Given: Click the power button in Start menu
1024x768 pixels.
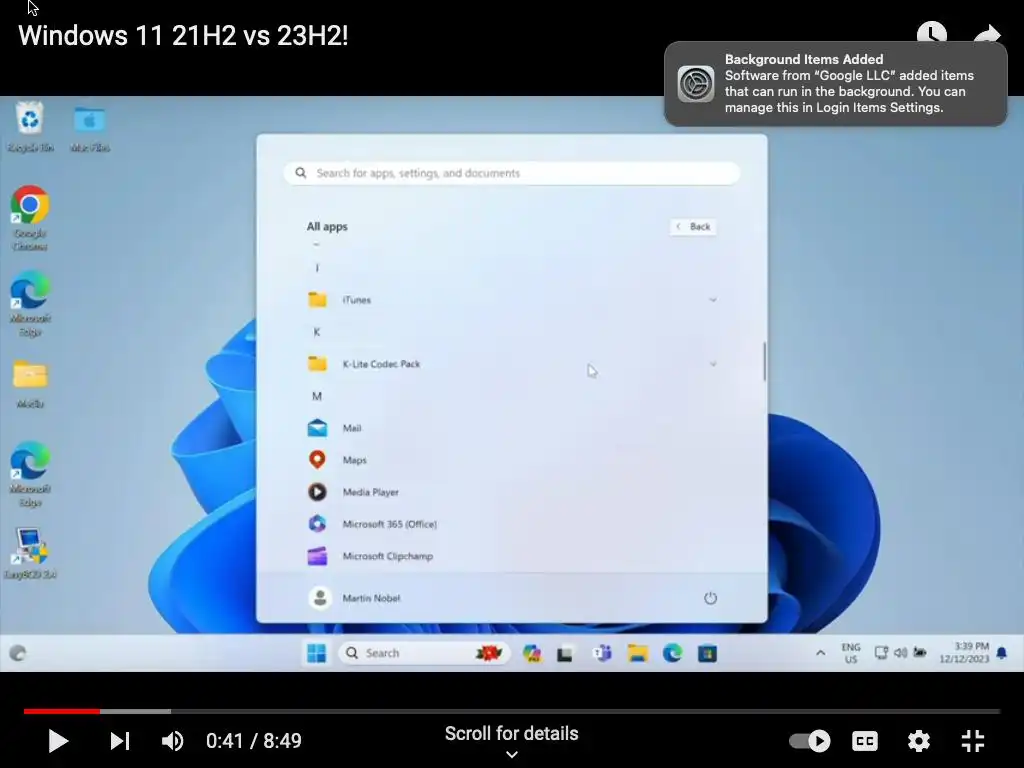Looking at the screenshot, I should coord(710,598).
